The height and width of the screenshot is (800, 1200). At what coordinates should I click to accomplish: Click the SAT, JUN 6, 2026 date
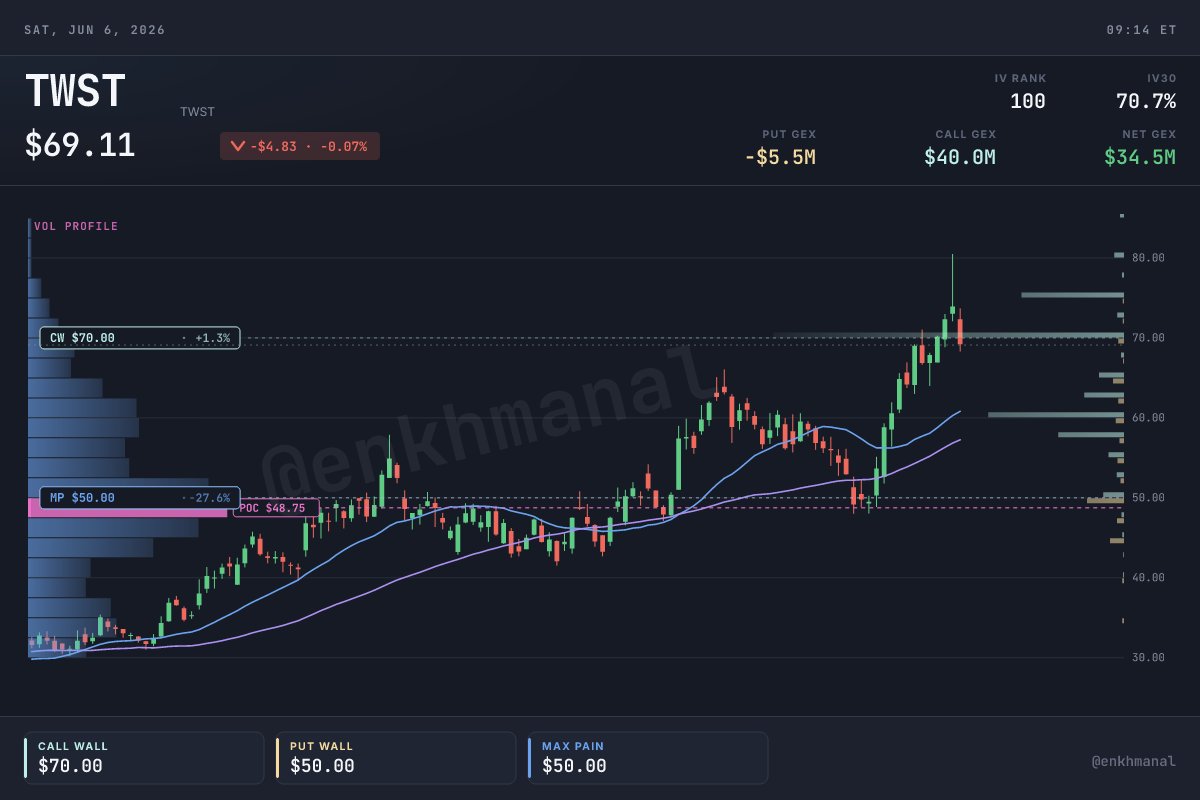[95, 30]
